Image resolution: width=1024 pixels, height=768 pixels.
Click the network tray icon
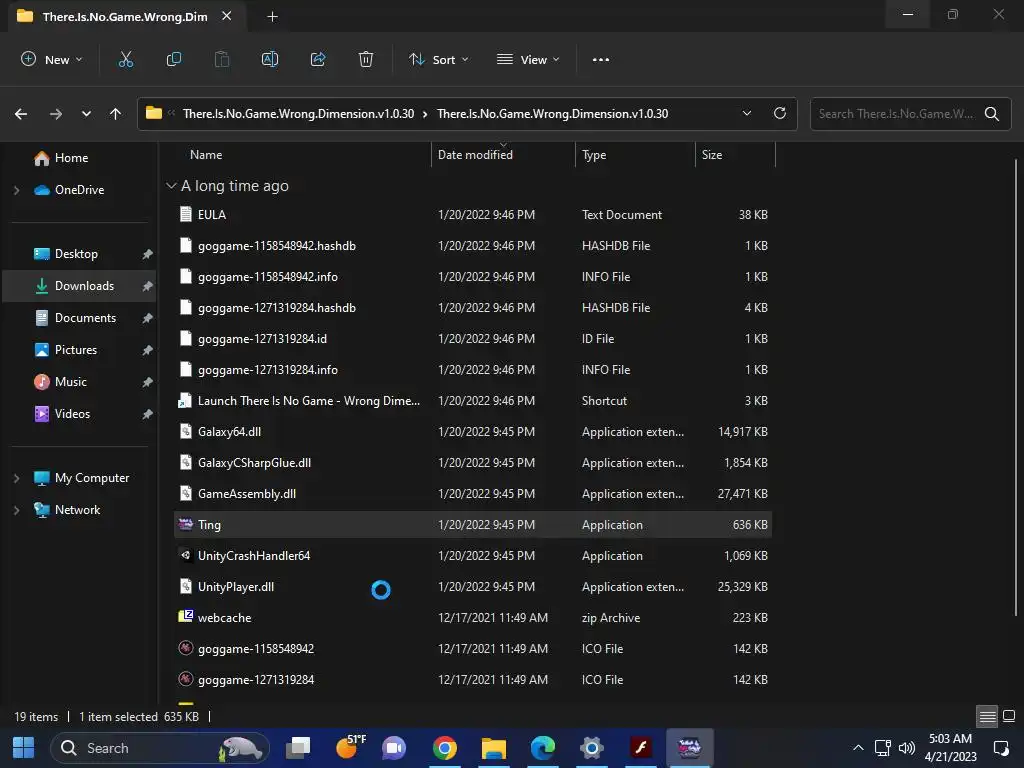coord(882,748)
